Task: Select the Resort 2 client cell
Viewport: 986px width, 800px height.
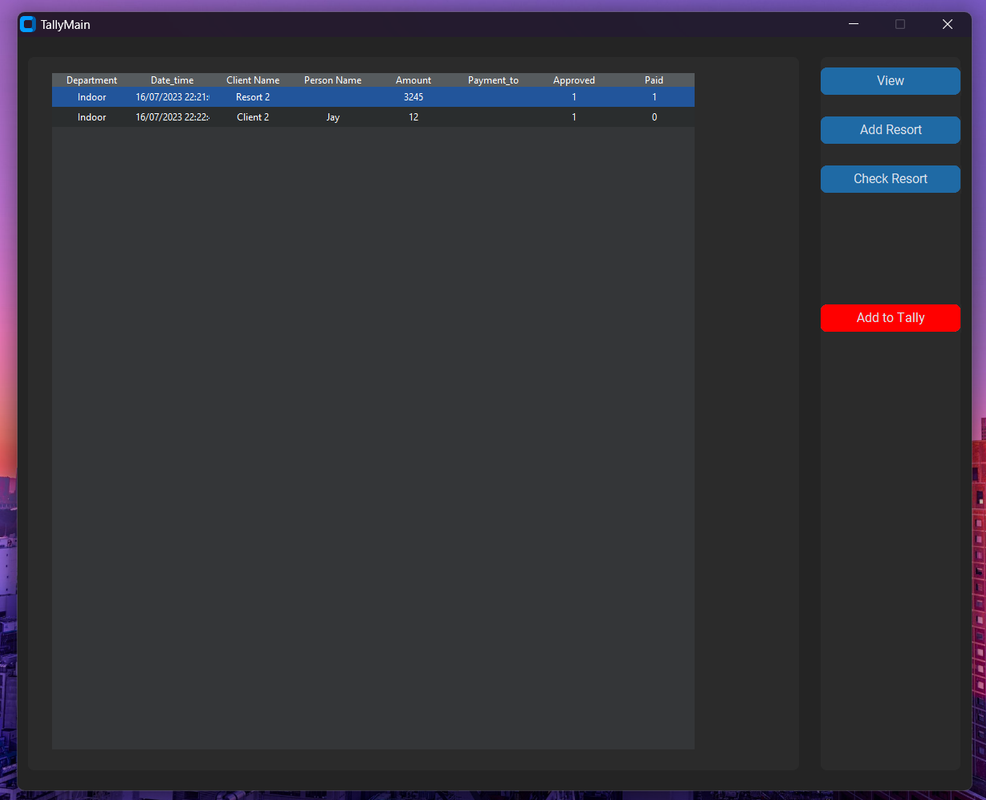Action: [253, 97]
